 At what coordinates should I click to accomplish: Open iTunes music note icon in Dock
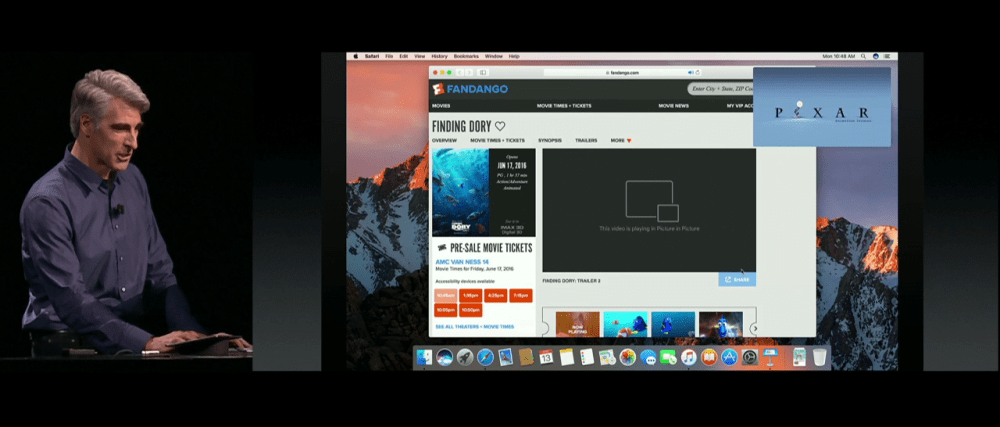pos(689,358)
